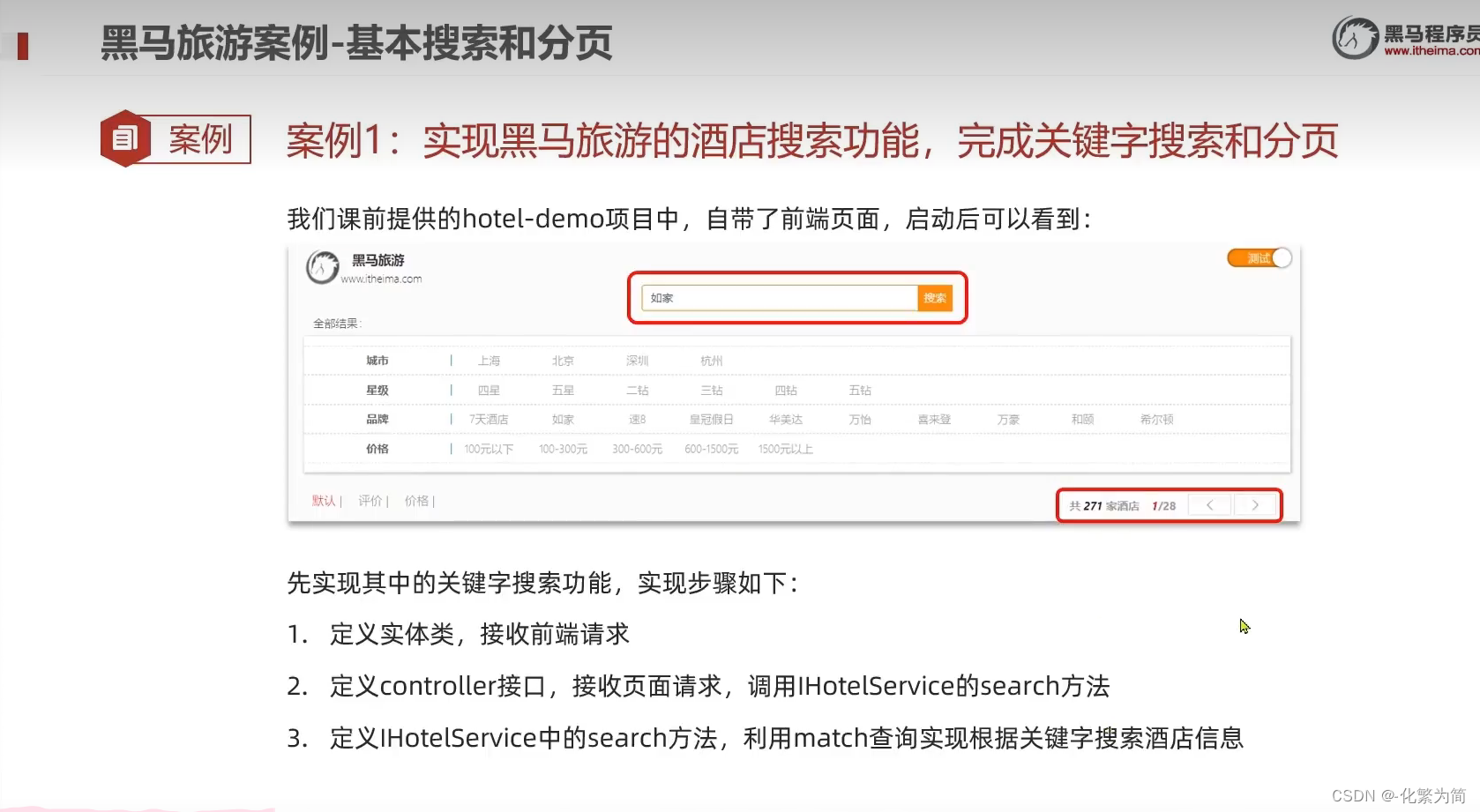Sort results by 默认
1480x812 pixels.
(324, 501)
